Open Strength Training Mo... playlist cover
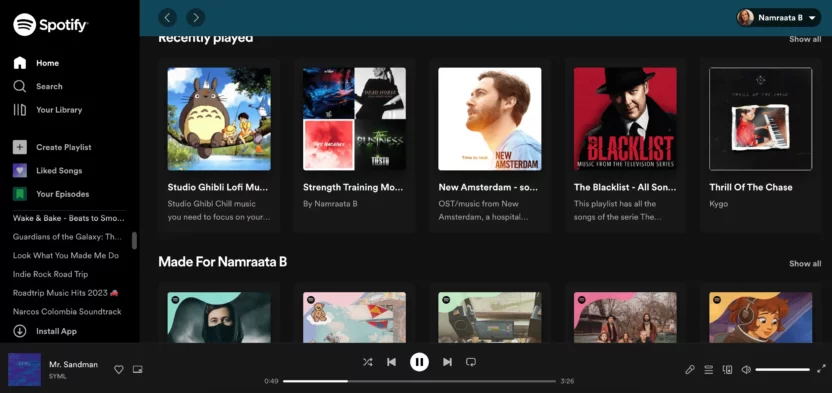 [354, 119]
